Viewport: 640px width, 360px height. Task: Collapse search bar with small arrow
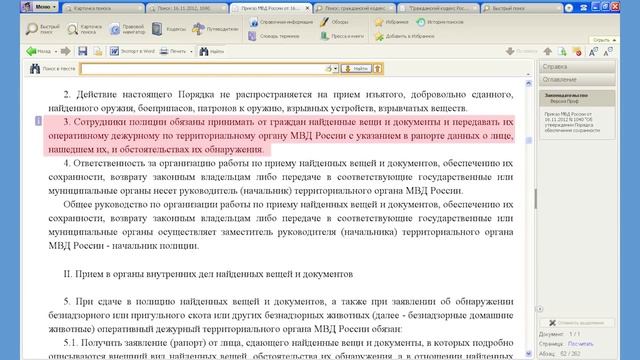[x=528, y=74]
